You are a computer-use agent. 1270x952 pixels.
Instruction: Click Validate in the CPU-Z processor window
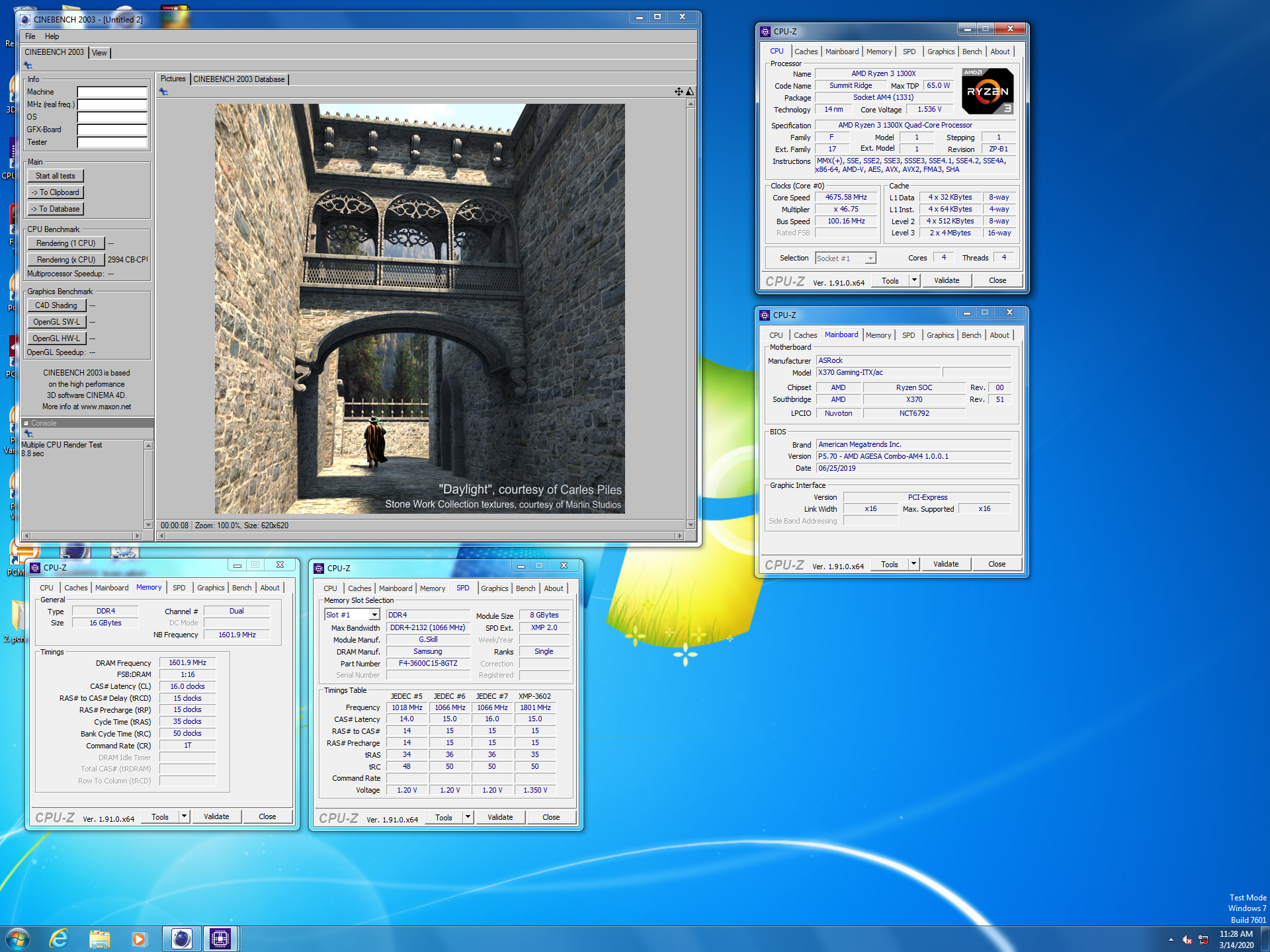point(947,280)
